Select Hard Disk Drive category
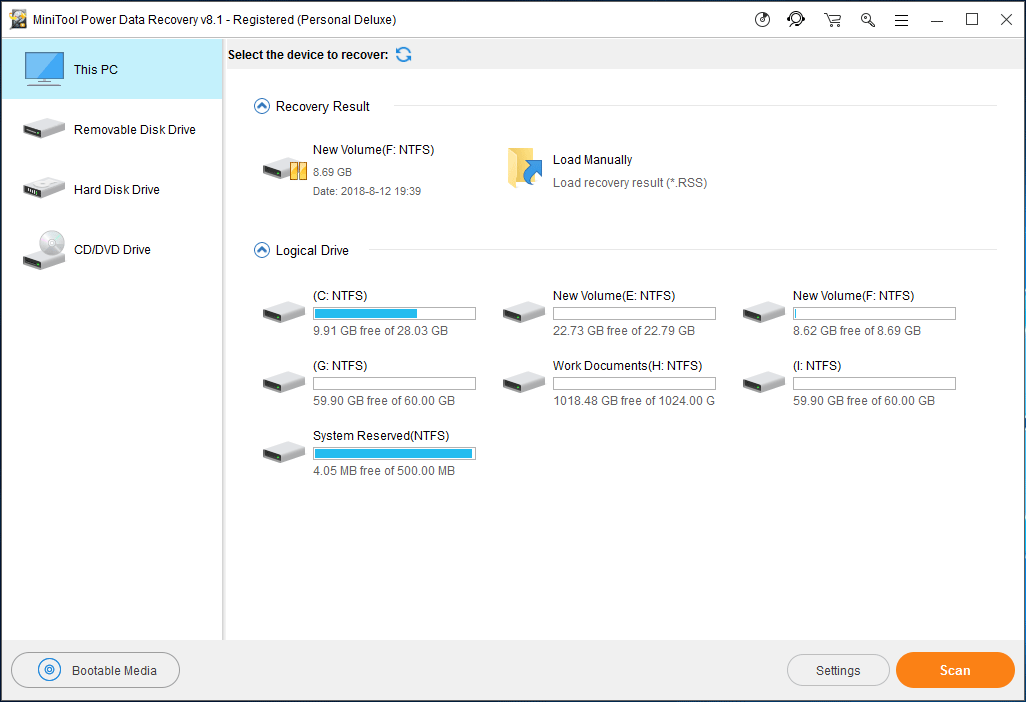1026x702 pixels. (x=112, y=190)
